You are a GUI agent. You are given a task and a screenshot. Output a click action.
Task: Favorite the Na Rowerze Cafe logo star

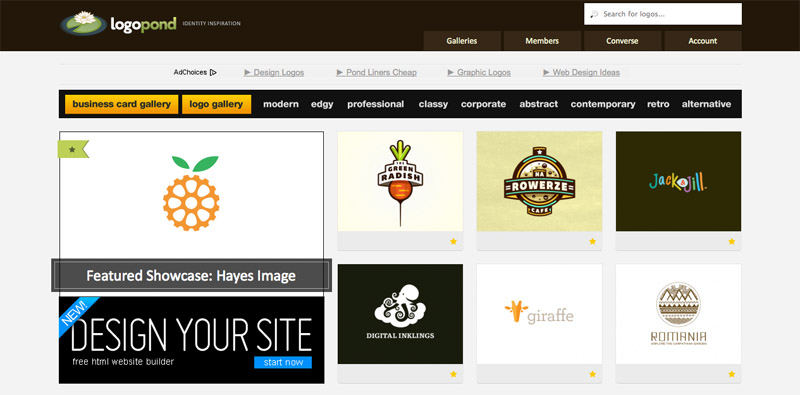pos(592,241)
